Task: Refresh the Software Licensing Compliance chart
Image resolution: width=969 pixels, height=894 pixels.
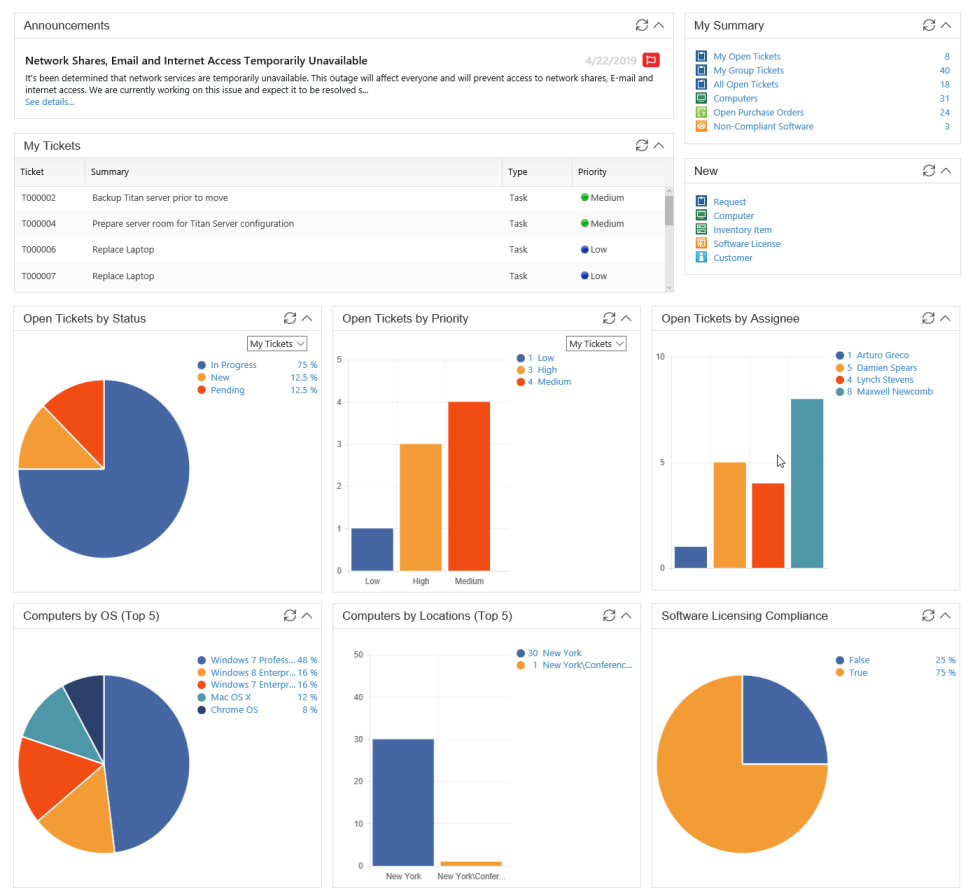Action: click(x=928, y=615)
